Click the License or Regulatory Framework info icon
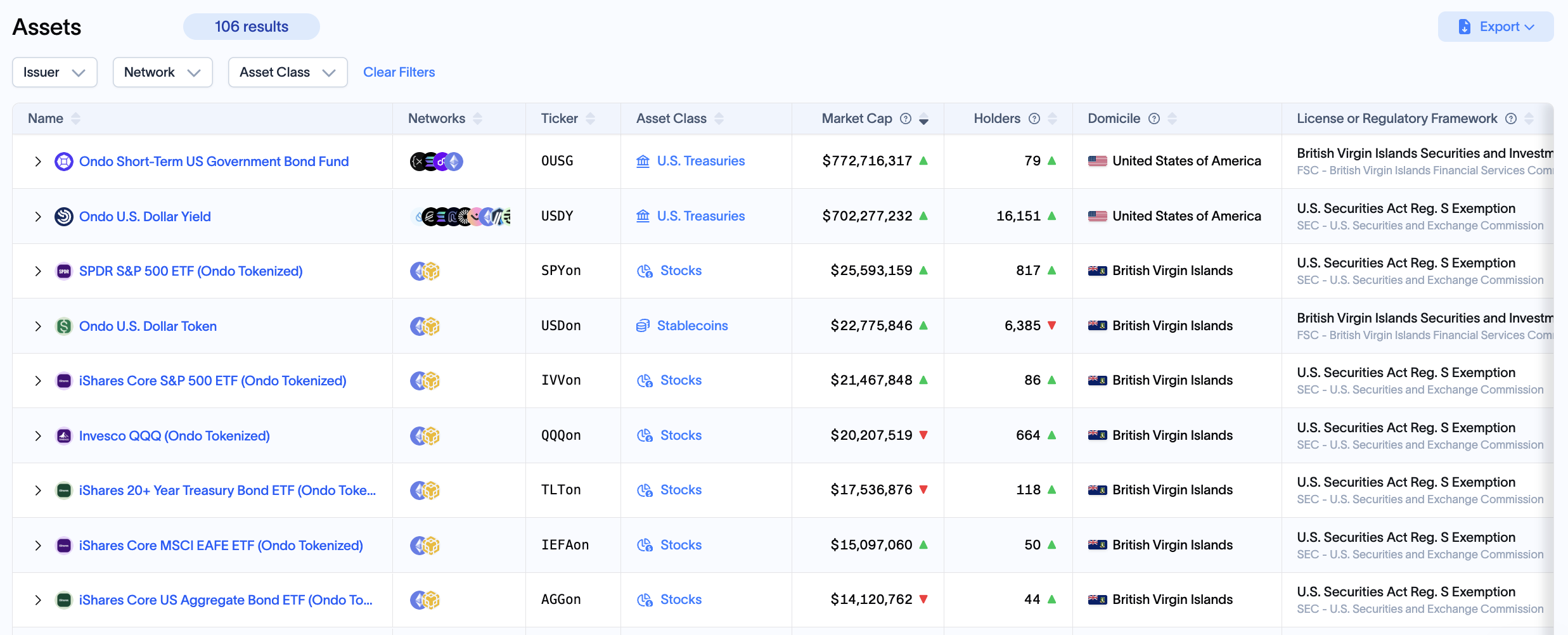This screenshot has height=635, width=1568. click(1511, 119)
